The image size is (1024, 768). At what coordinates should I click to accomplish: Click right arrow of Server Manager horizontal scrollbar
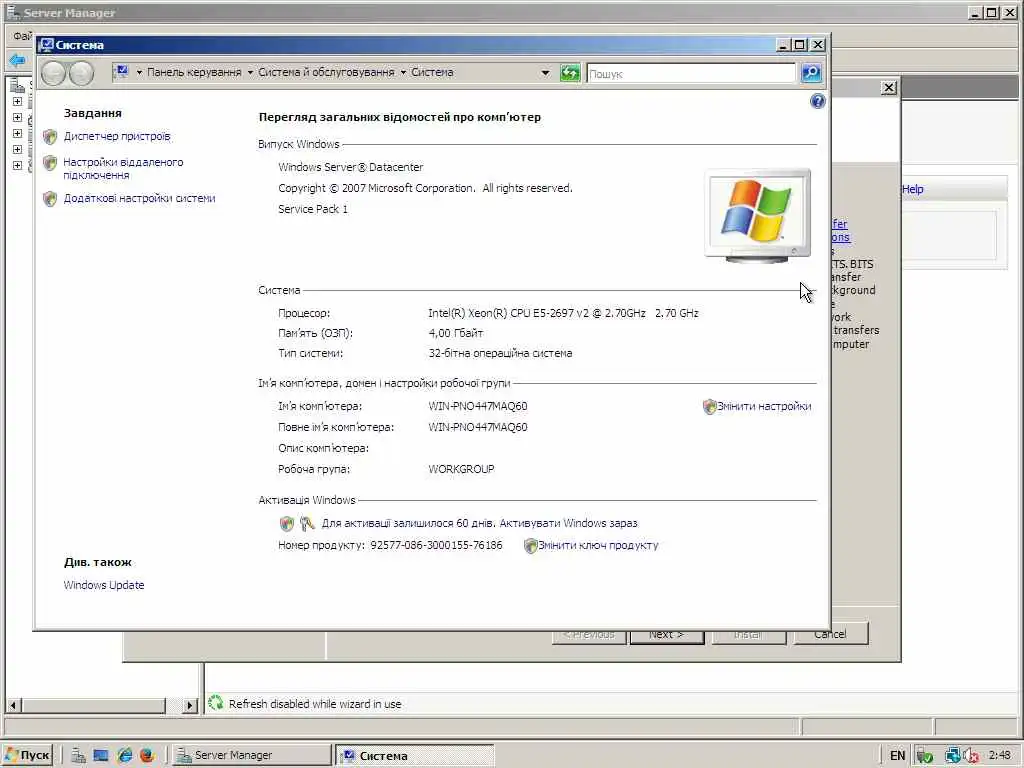tap(189, 705)
